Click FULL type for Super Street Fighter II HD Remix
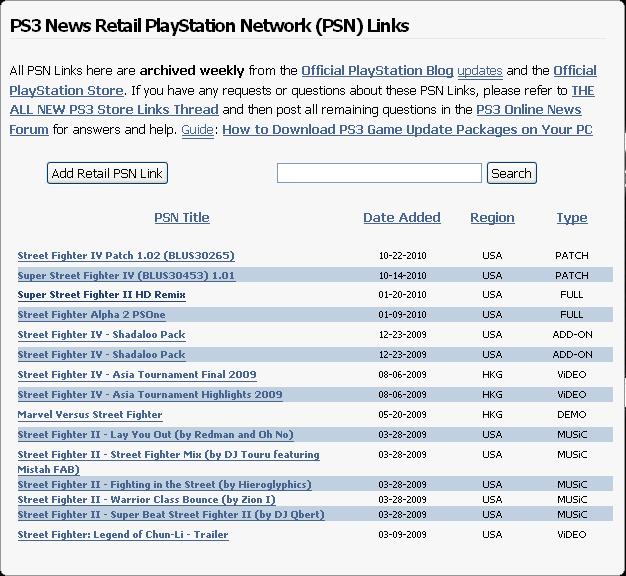The width and height of the screenshot is (626, 576). point(572,295)
